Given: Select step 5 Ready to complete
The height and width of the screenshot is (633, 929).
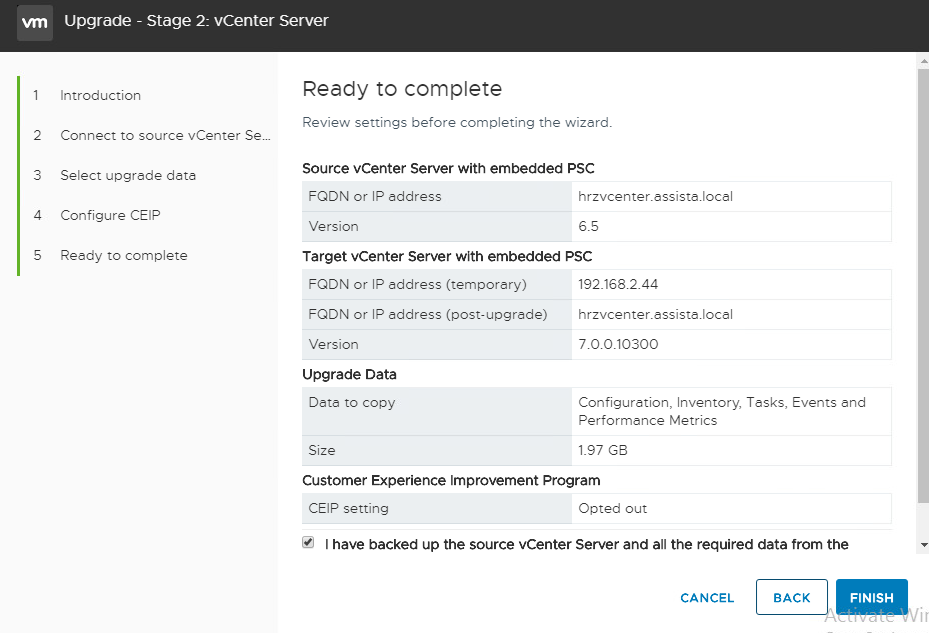Looking at the screenshot, I should (124, 255).
